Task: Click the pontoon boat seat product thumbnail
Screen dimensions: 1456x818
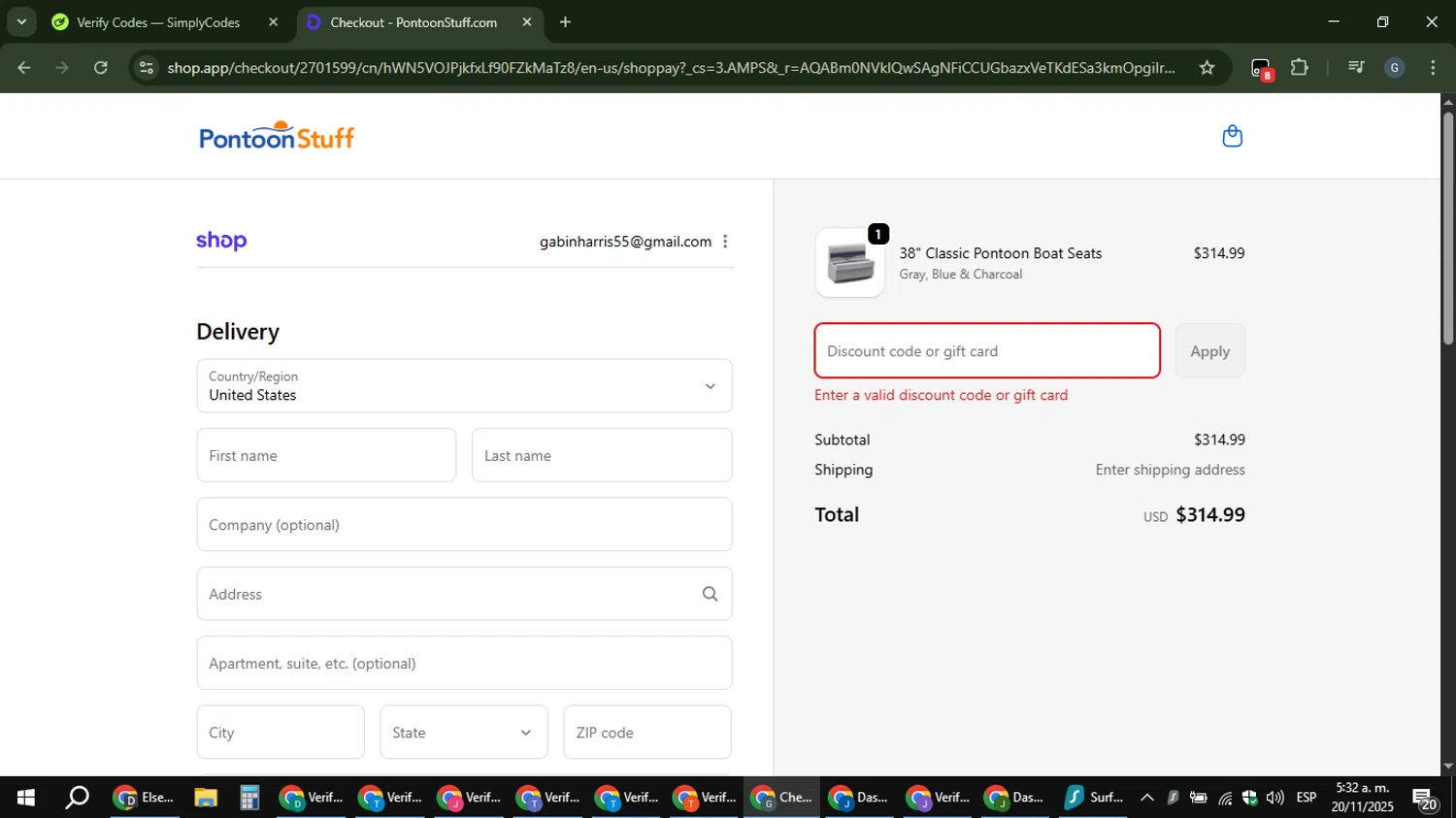Action: pos(849,263)
